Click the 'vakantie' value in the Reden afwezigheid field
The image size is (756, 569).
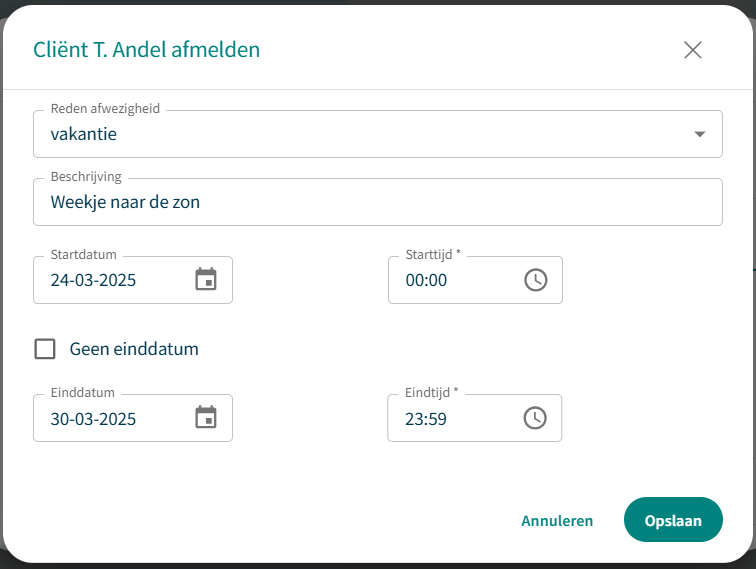coord(84,134)
